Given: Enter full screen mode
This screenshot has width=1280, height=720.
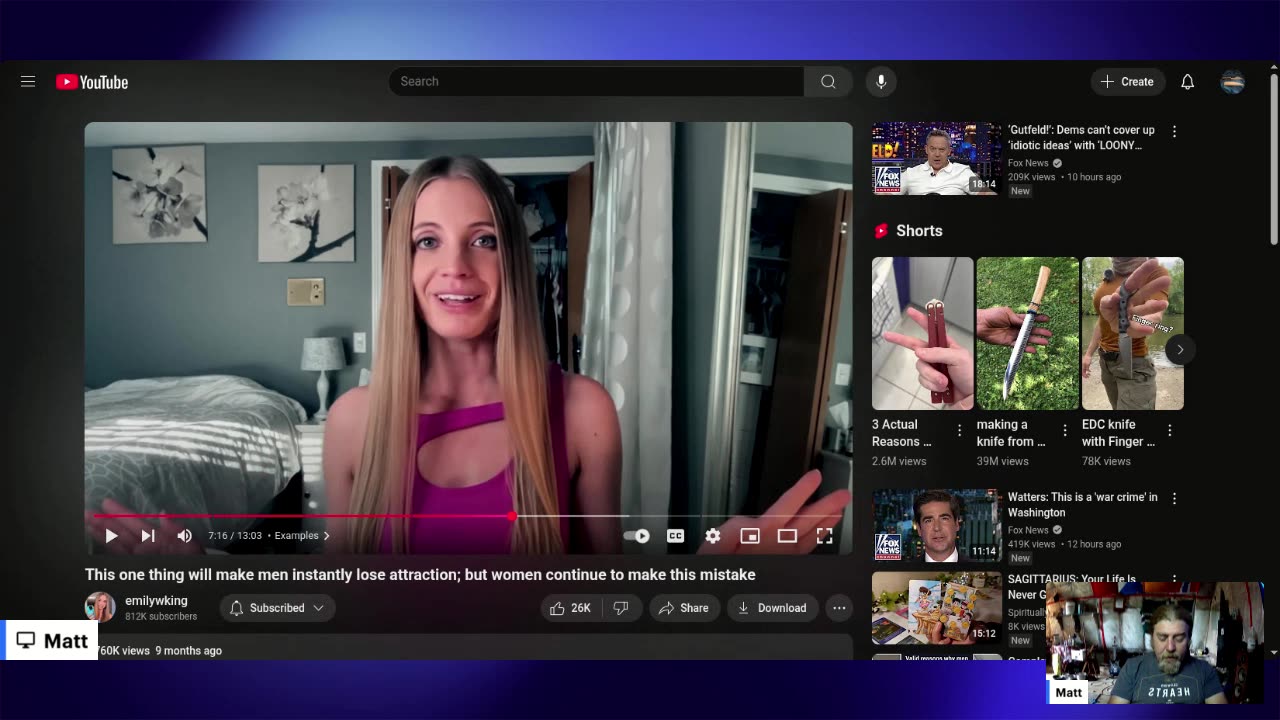Looking at the screenshot, I should pos(824,536).
